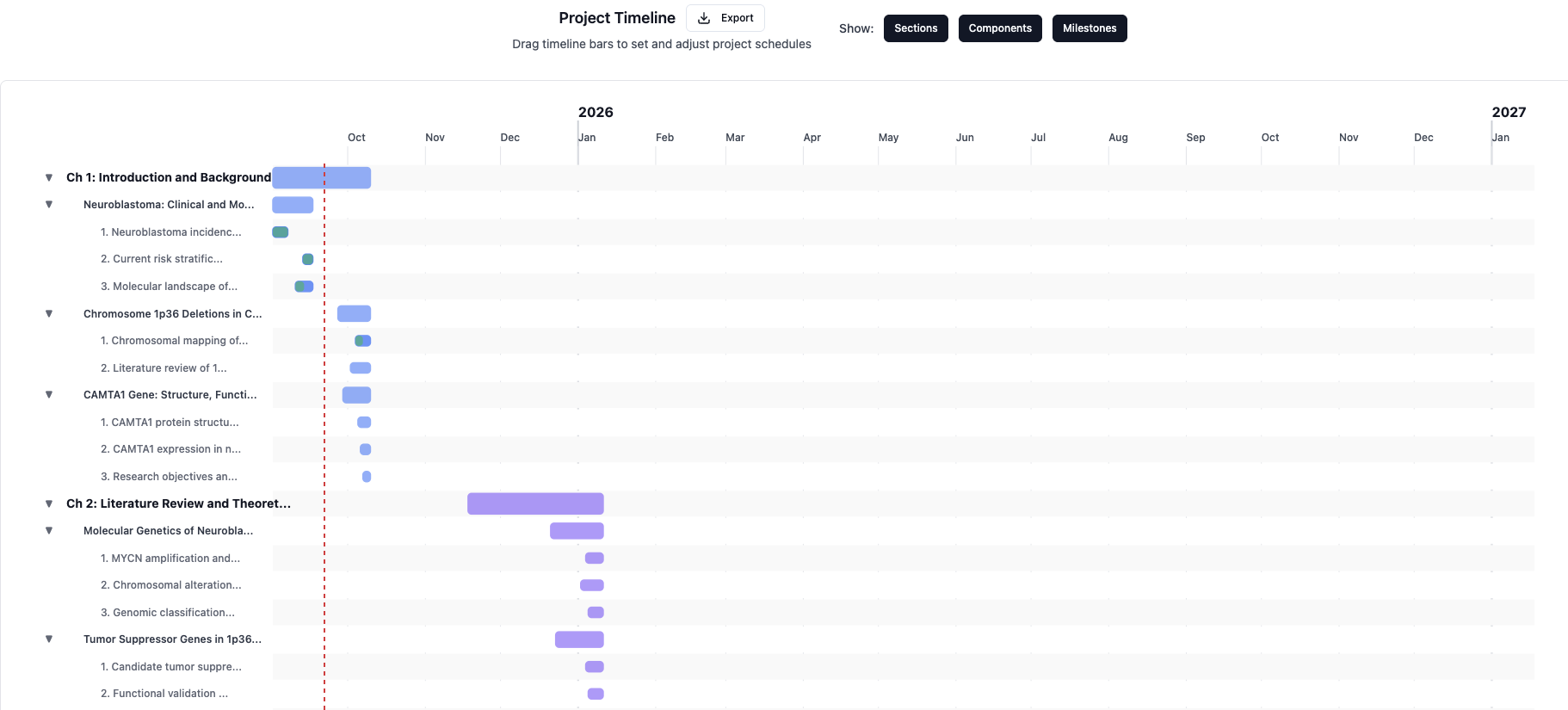Image resolution: width=1568 pixels, height=710 pixels.
Task: Click Current risk stratification task bar
Action: (307, 259)
